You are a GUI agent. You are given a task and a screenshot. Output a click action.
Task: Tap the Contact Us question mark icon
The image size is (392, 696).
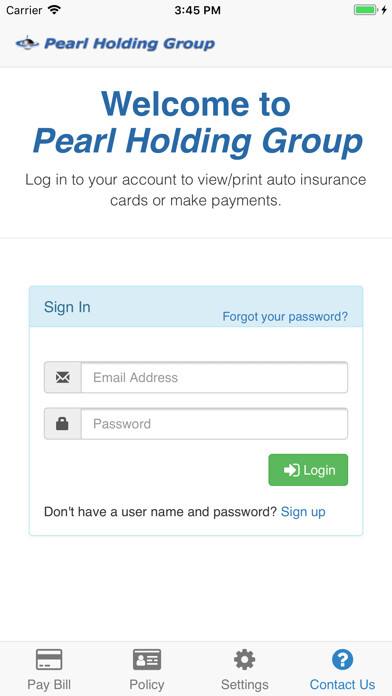[x=342, y=659]
